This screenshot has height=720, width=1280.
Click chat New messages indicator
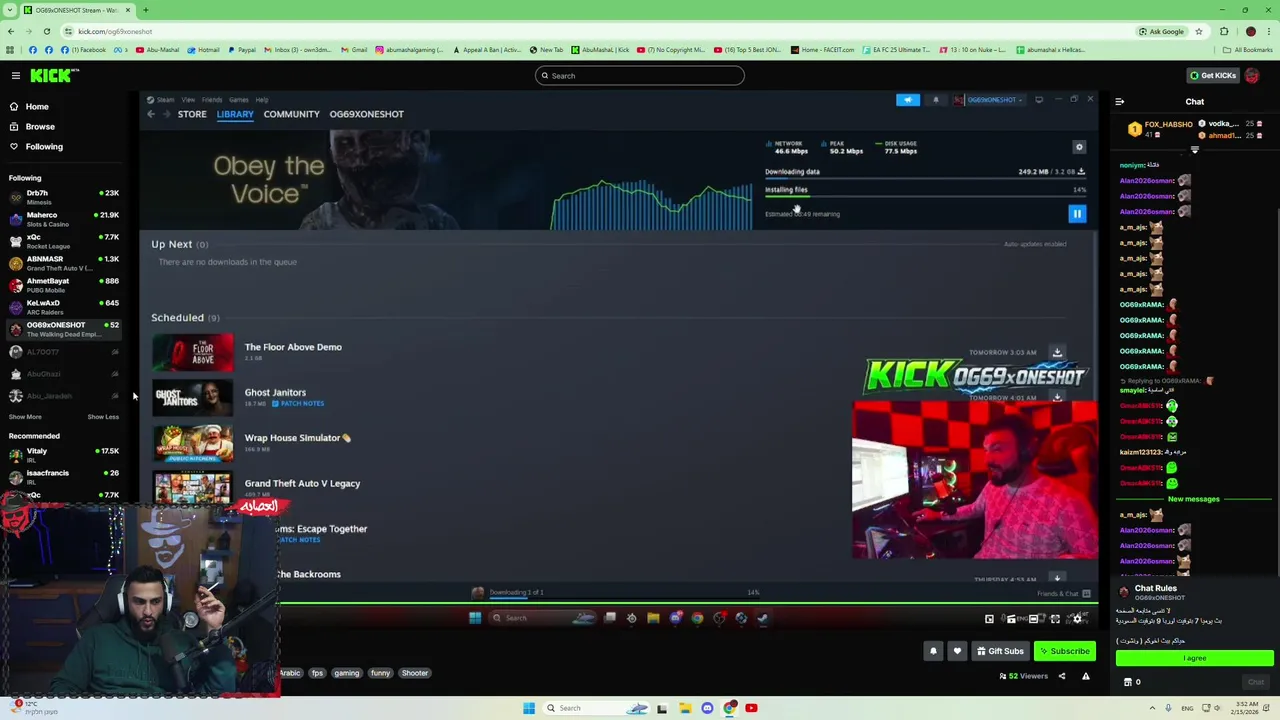point(1194,499)
